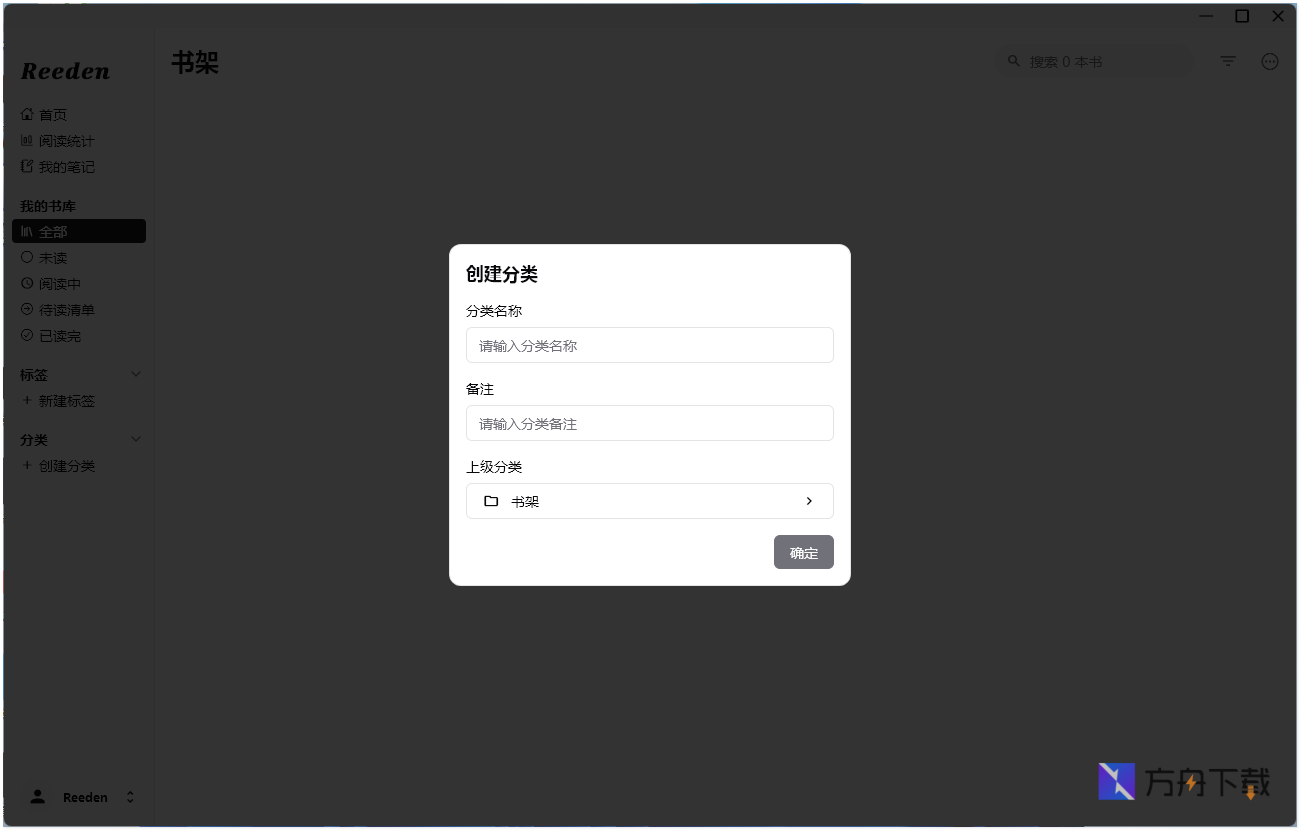The height and width of the screenshot is (831, 1301).
Task: Click the folder icon in 上级分类 selector
Action: (x=491, y=500)
